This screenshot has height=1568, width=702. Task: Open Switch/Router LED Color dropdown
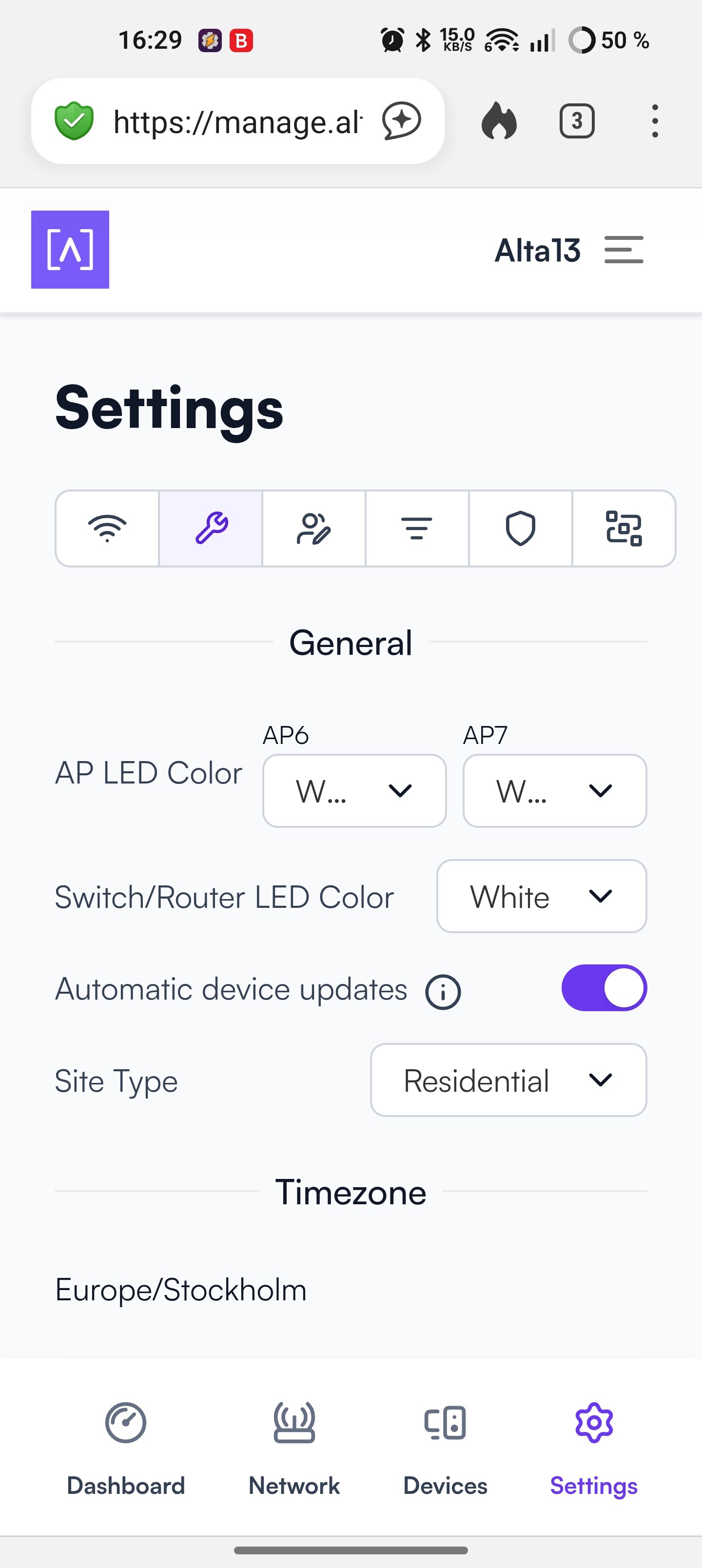click(x=541, y=896)
